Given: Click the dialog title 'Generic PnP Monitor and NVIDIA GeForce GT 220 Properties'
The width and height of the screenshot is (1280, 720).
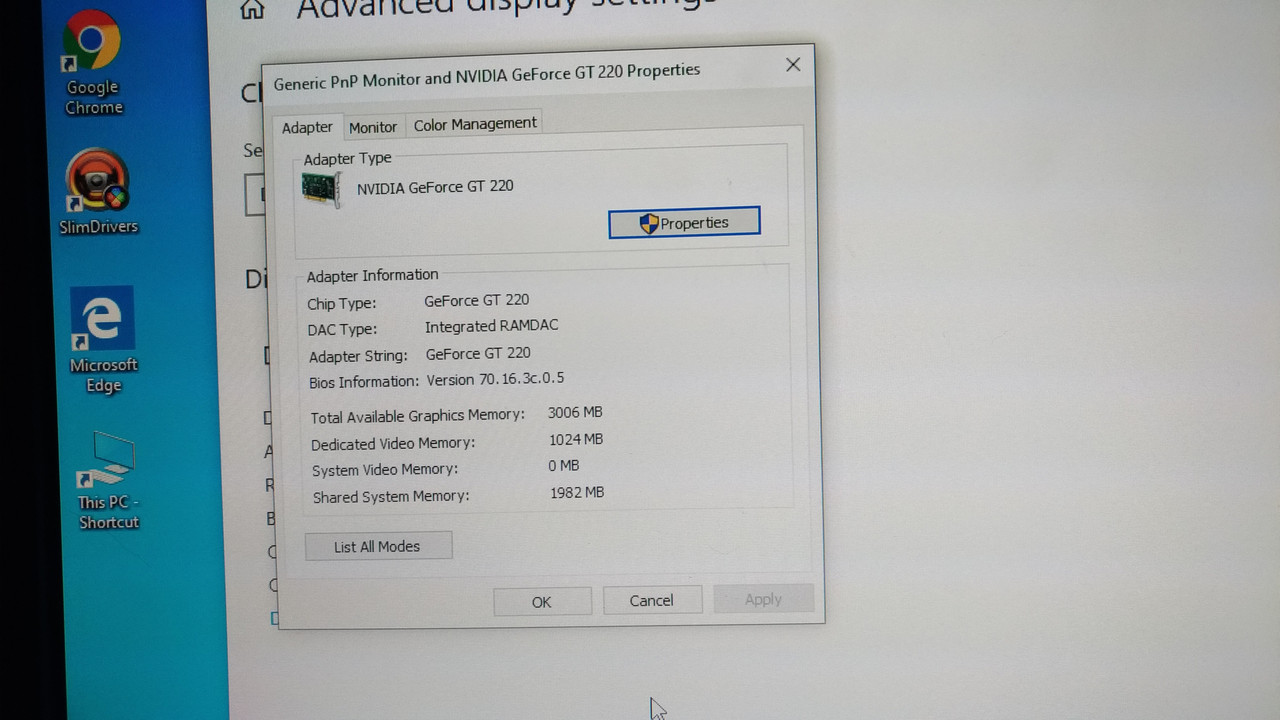Looking at the screenshot, I should click(487, 77).
